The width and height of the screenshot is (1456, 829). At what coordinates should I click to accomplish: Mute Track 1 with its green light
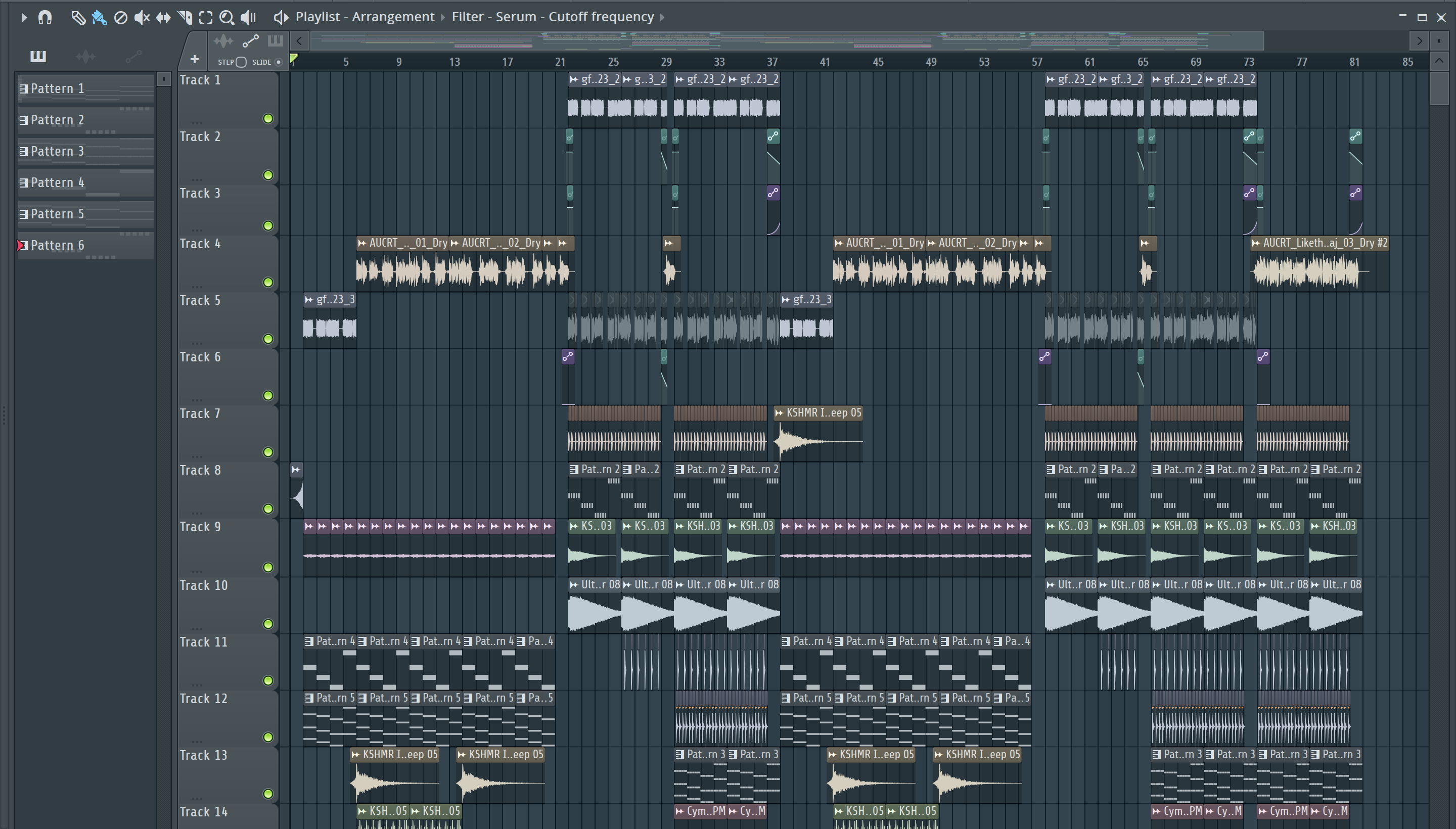tap(267, 118)
